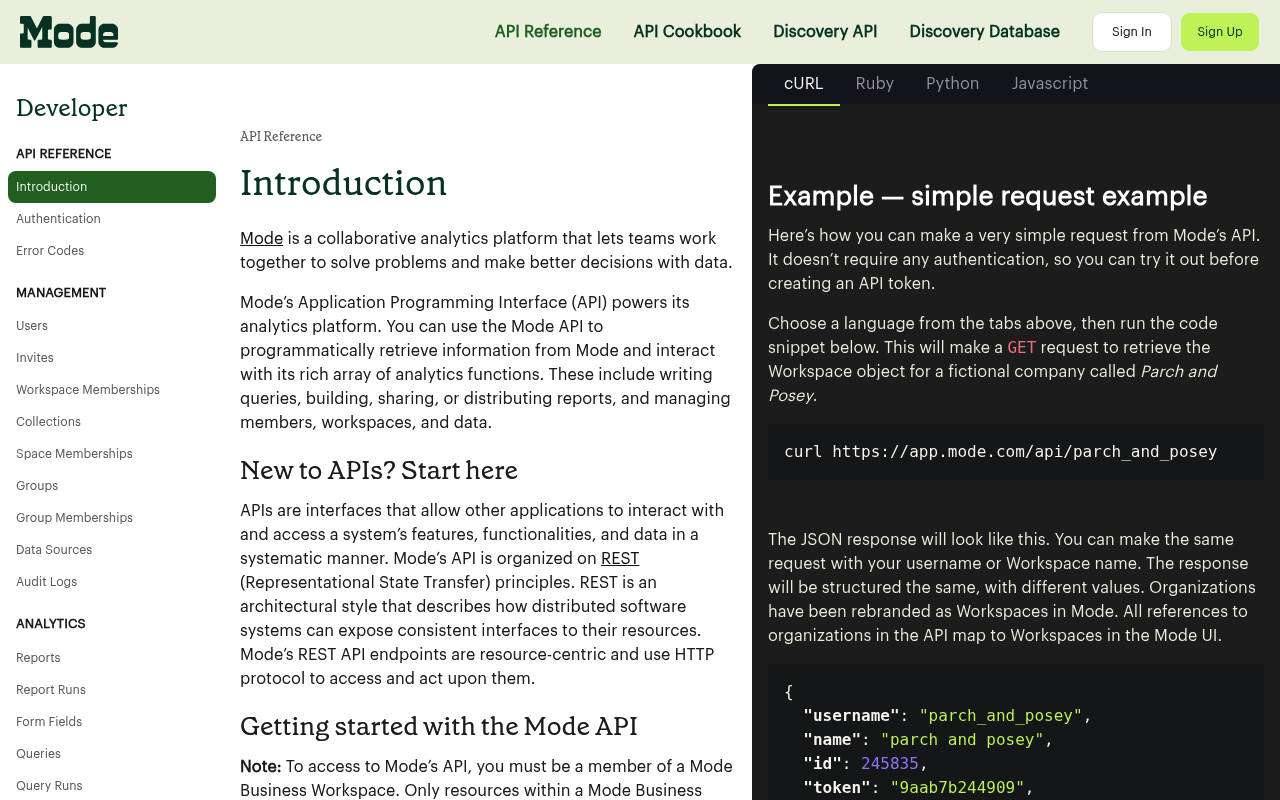1280x800 pixels.
Task: Click the 'Example — simple request example' heading
Action: tap(988, 196)
